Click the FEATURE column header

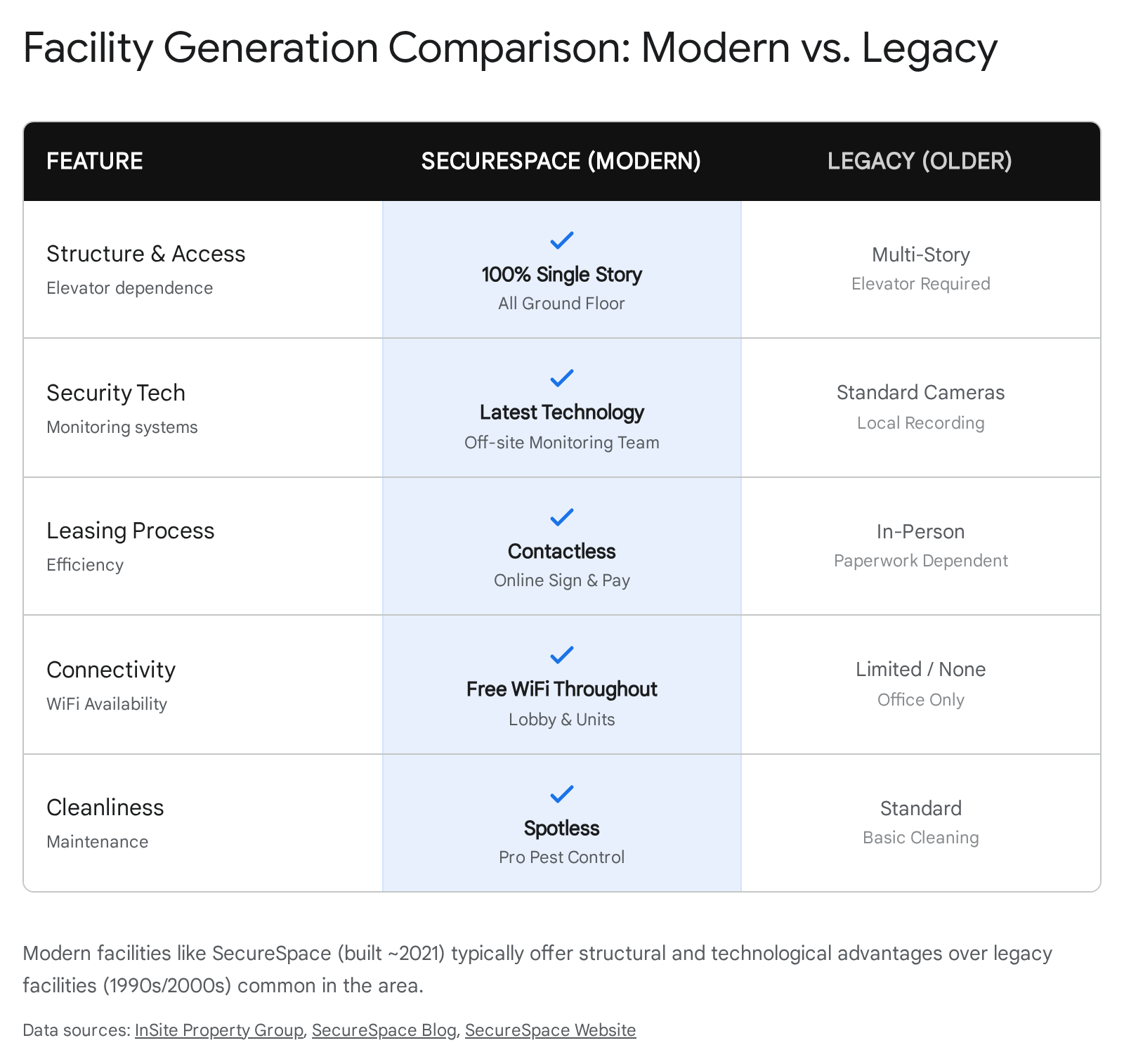(95, 161)
